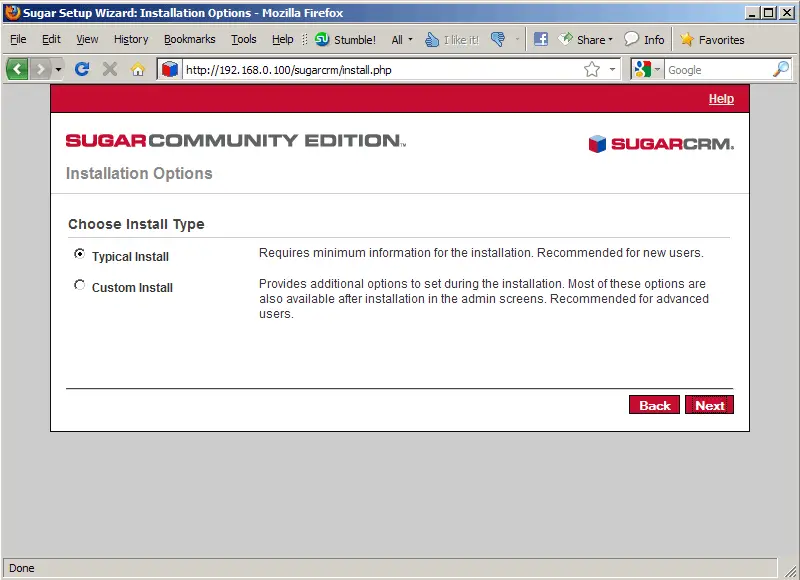Click the search magnifier icon
The width and height of the screenshot is (800, 580).
[x=781, y=69]
